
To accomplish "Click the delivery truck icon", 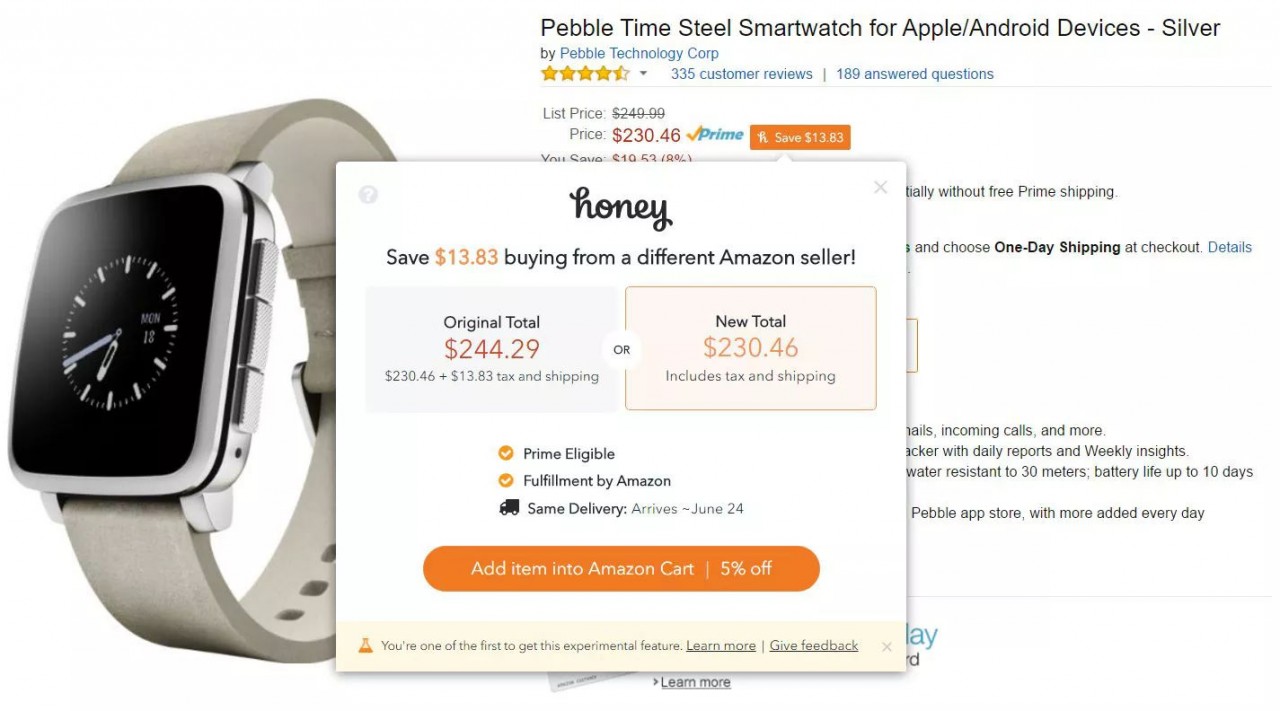I will (x=509, y=508).
